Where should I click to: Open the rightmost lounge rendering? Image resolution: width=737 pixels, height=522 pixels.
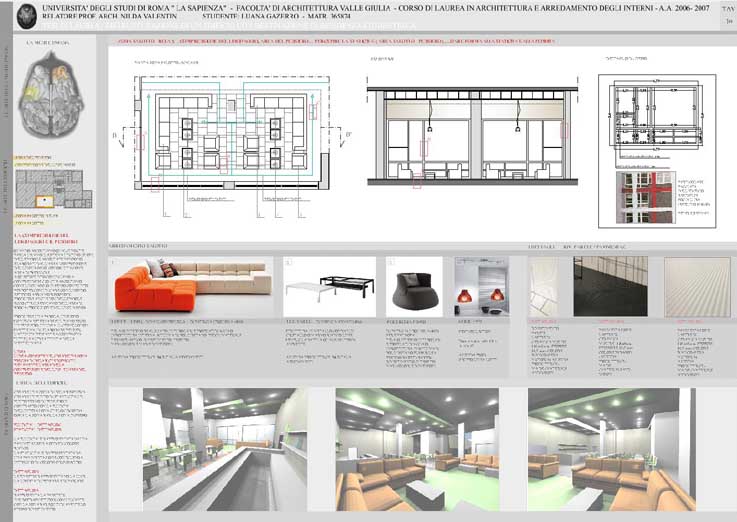coord(612,449)
